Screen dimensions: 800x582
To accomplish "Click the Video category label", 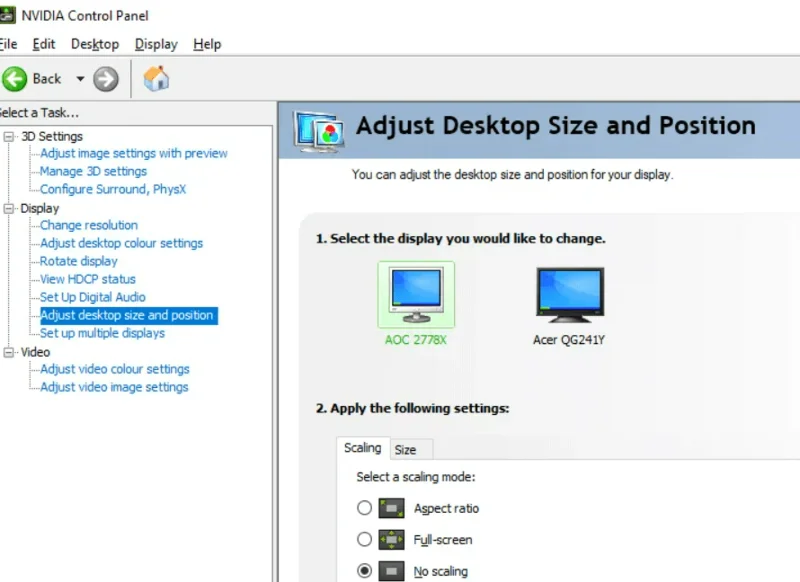I will (x=35, y=352).
